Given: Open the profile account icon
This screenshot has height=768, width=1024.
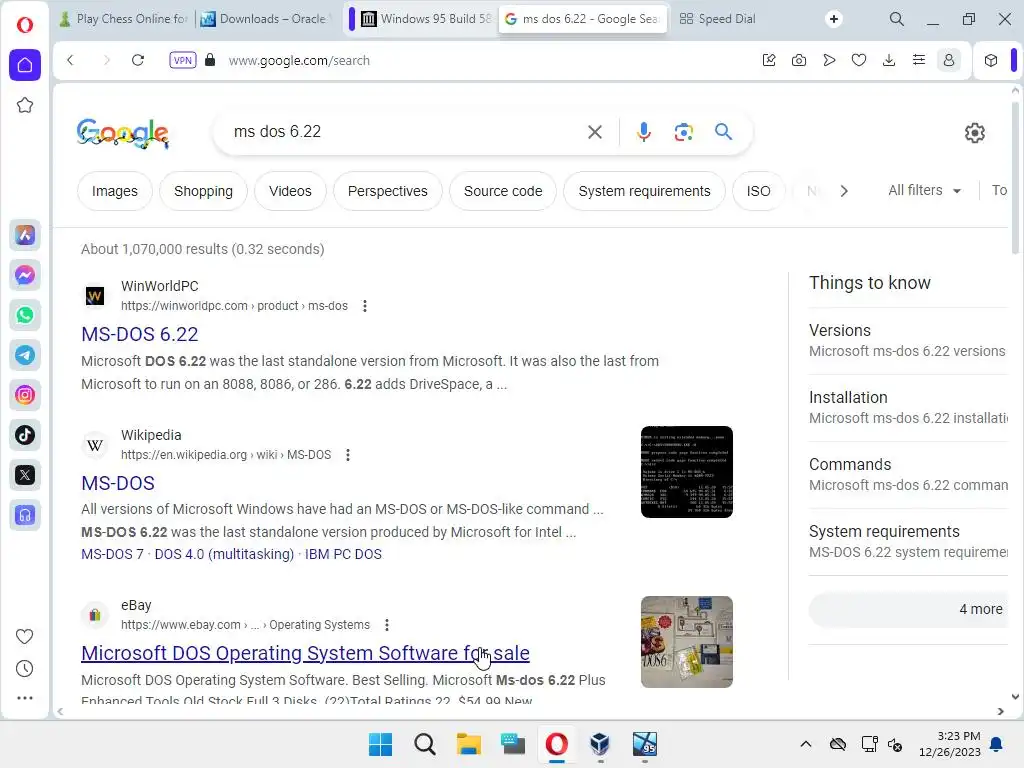Looking at the screenshot, I should point(949,60).
